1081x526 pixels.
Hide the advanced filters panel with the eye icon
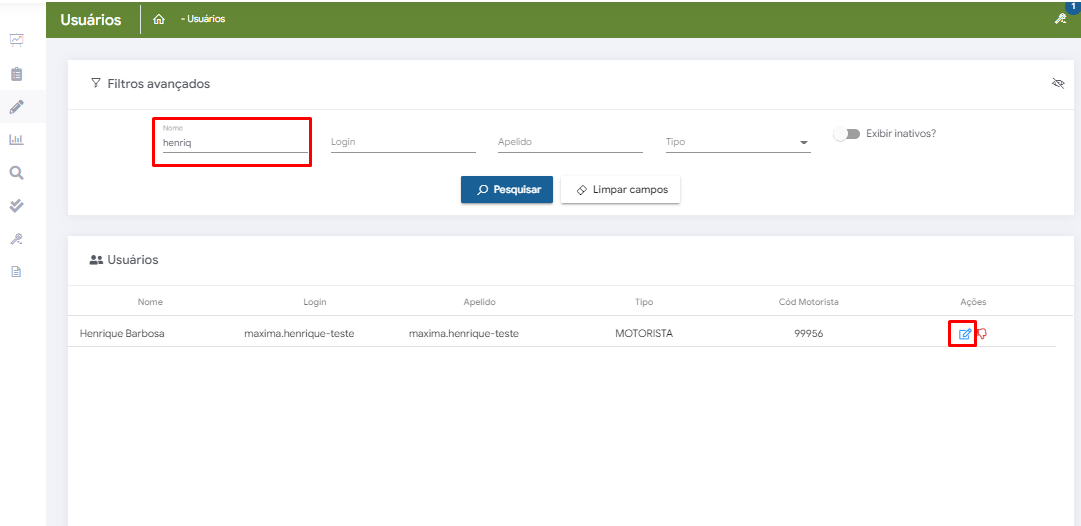[x=1058, y=84]
